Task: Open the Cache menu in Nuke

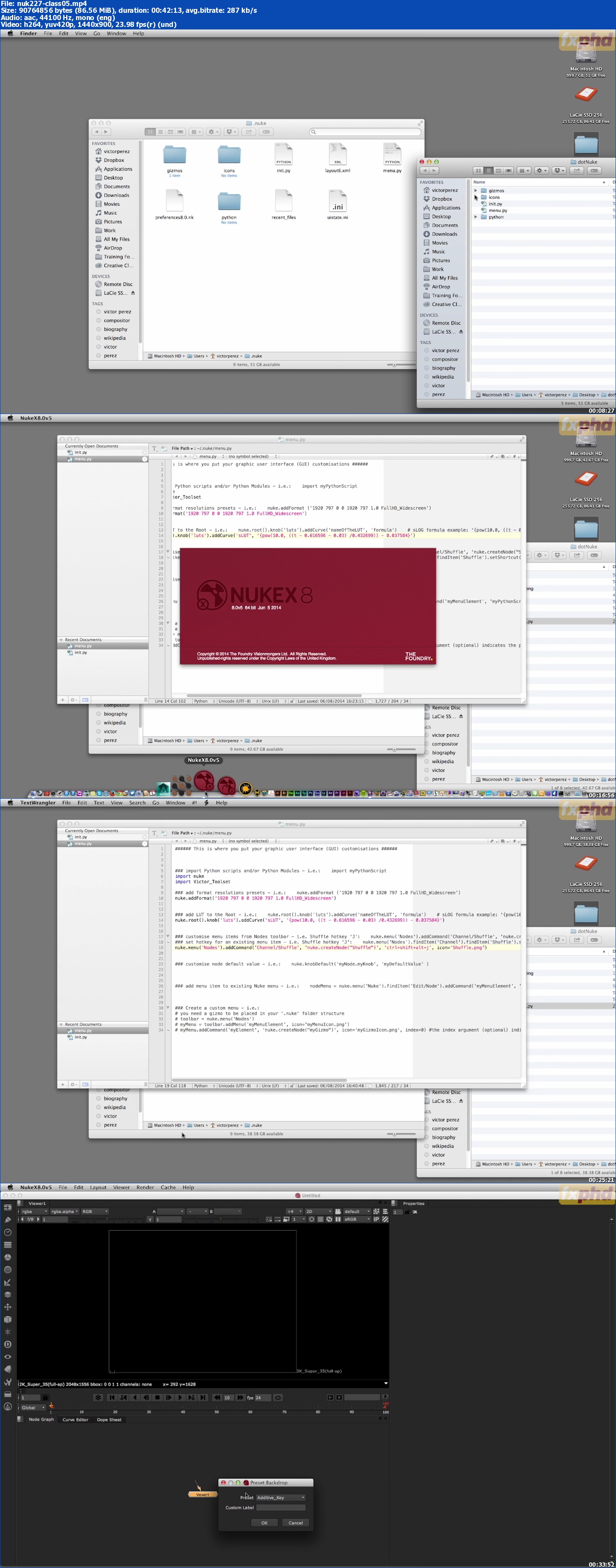Action: (x=168, y=1187)
